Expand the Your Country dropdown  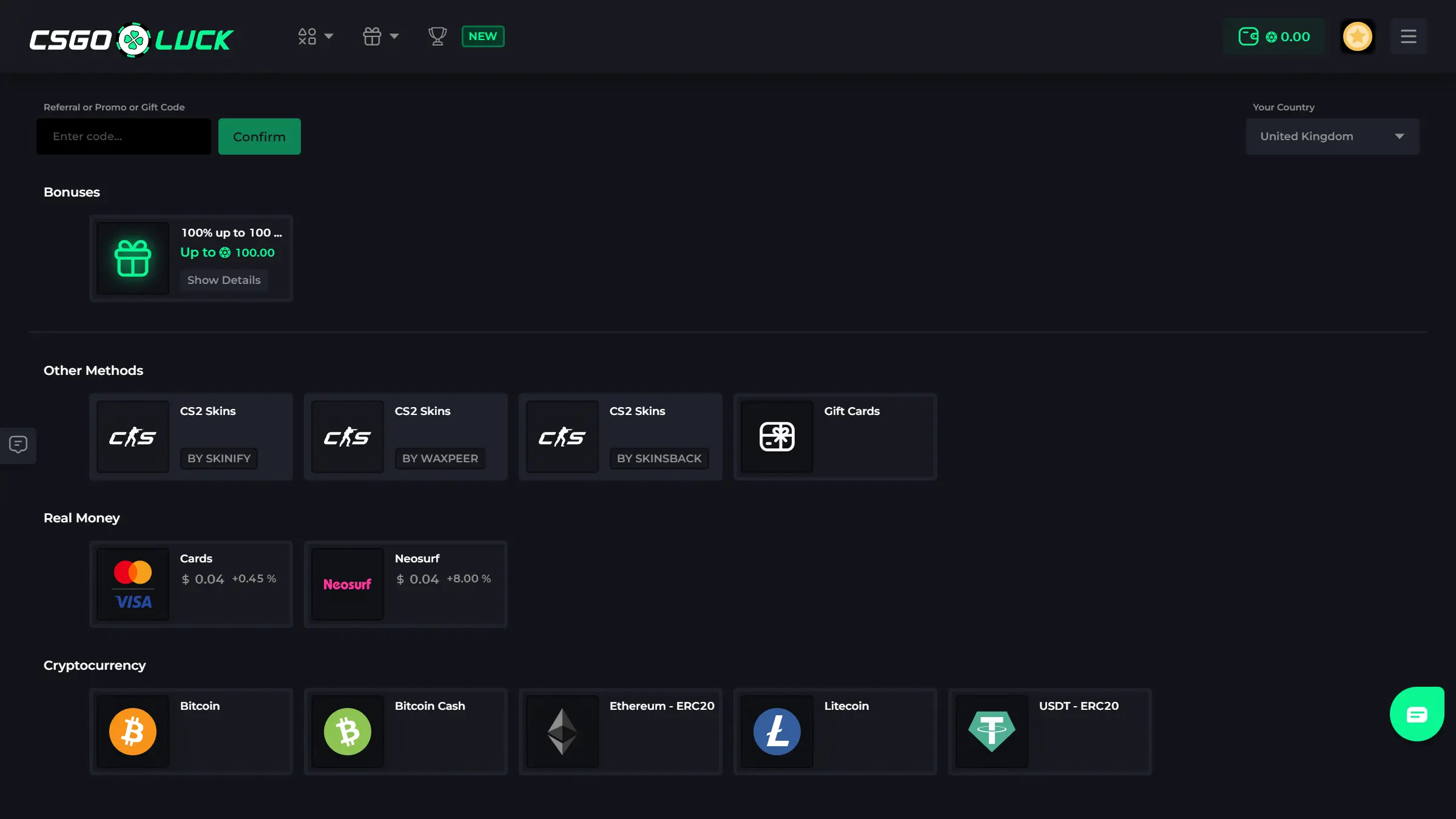tap(1333, 136)
